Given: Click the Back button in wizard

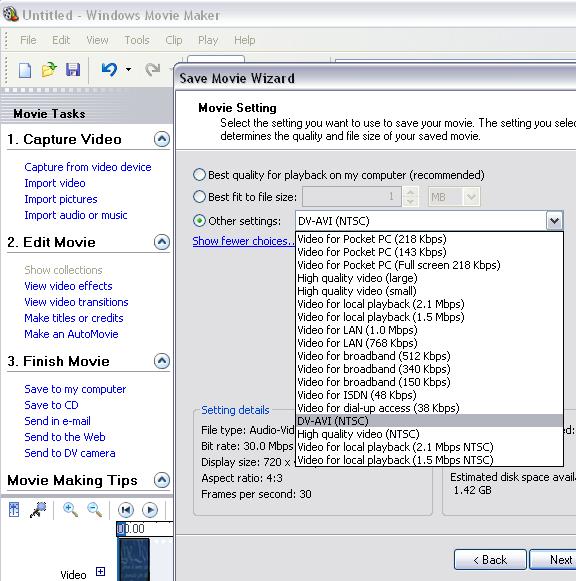Looking at the screenshot, I should click(x=490, y=560).
